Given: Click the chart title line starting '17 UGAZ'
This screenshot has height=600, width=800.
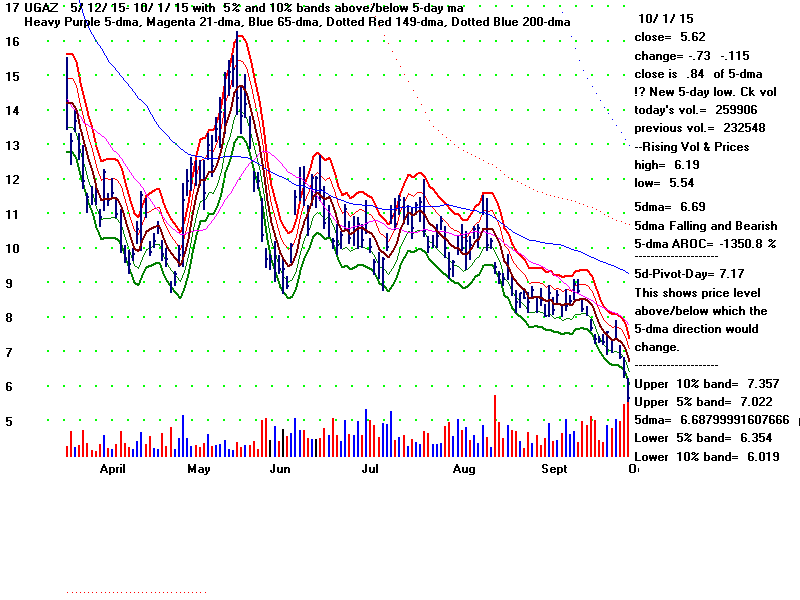Looking at the screenshot, I should [235, 8].
